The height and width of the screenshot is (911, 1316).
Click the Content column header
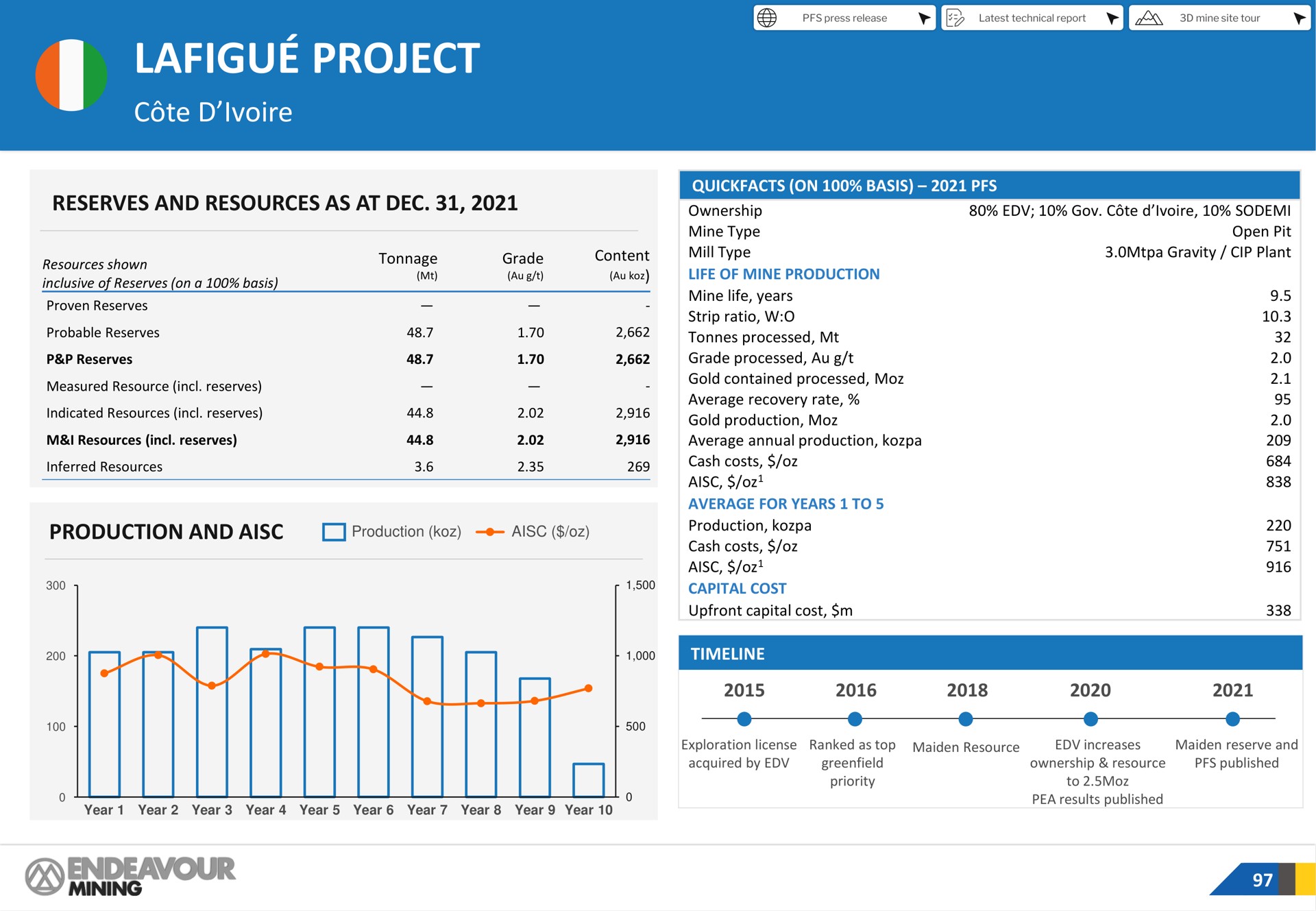tap(622, 265)
